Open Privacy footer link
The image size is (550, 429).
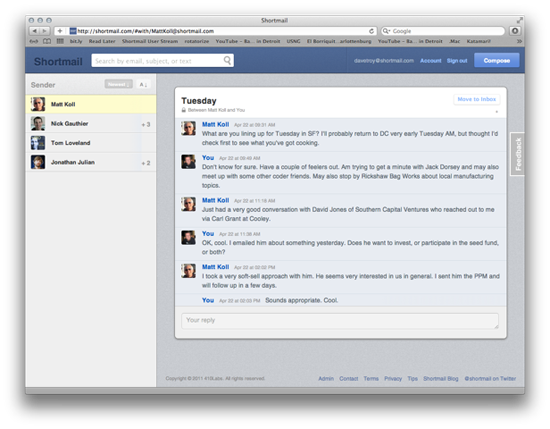pyautogui.click(x=393, y=378)
